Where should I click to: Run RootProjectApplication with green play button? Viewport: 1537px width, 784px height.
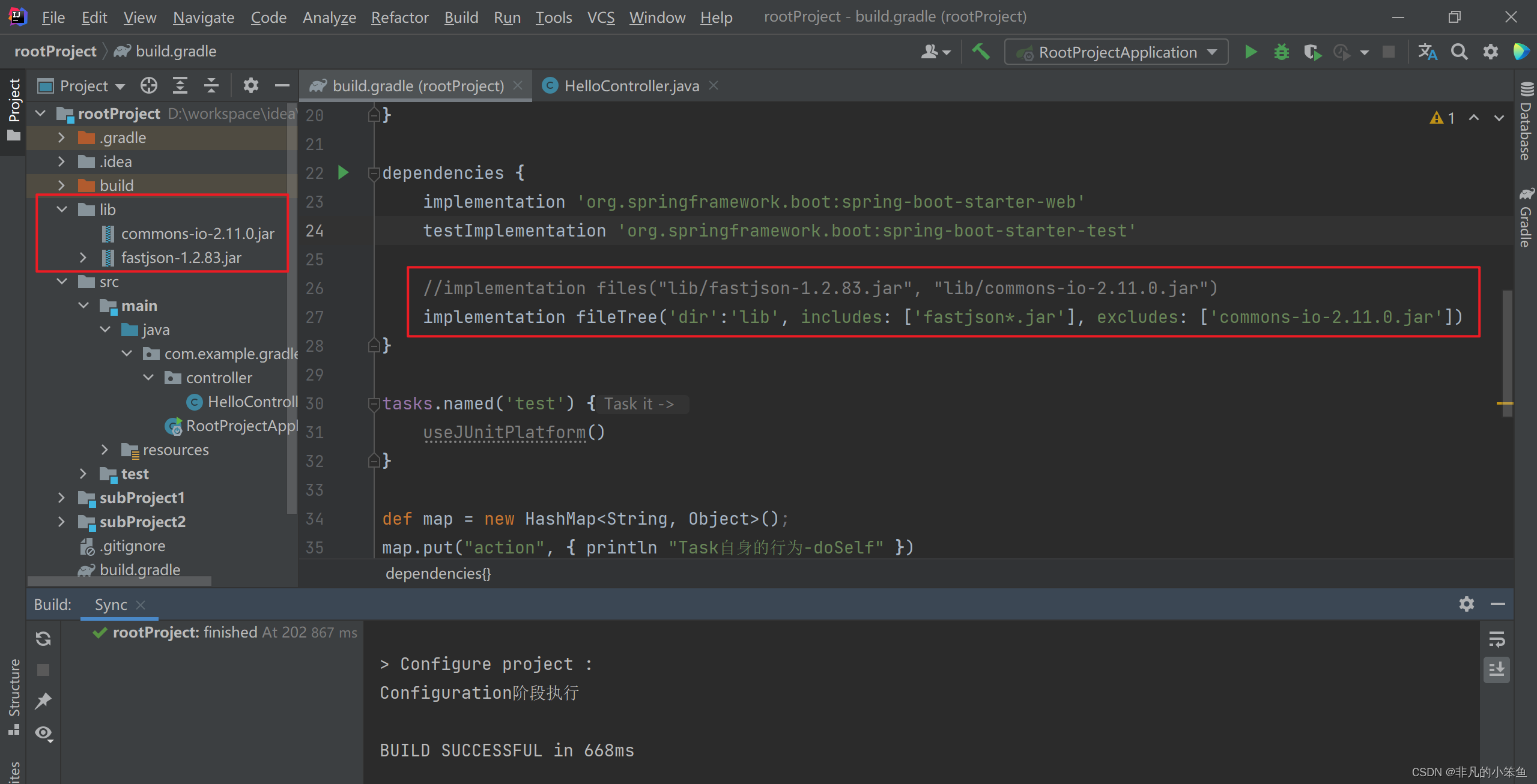click(1251, 52)
